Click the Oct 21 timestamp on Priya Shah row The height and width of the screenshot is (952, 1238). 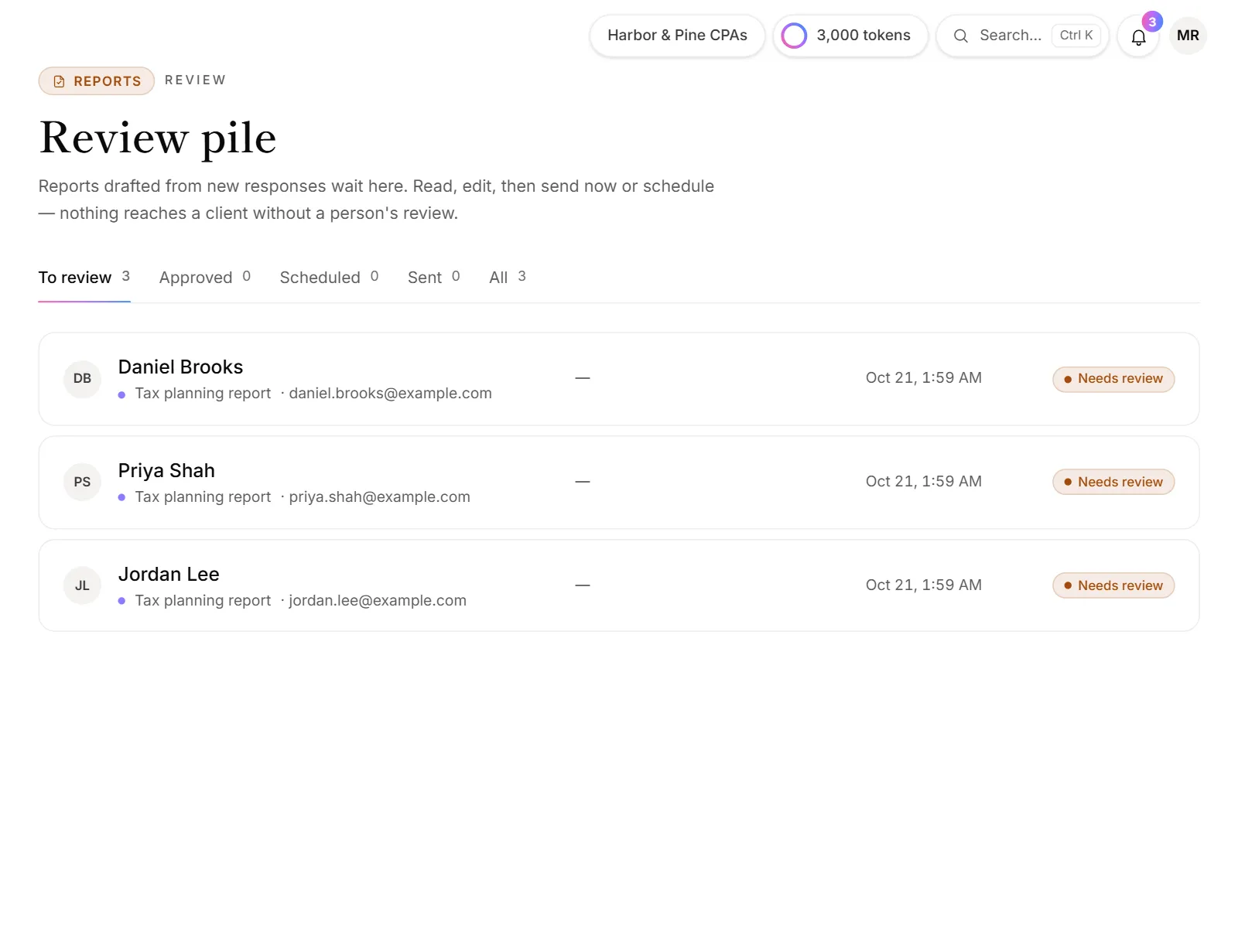pos(923,482)
